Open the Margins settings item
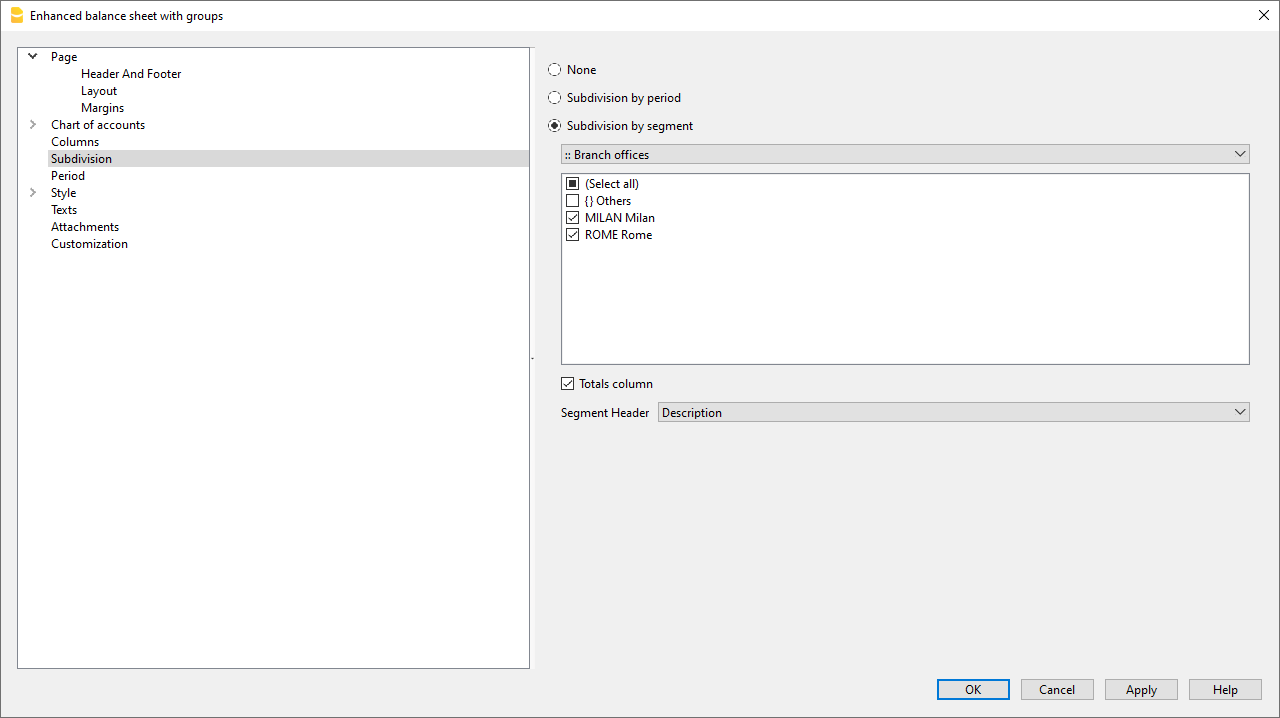 pyautogui.click(x=102, y=108)
